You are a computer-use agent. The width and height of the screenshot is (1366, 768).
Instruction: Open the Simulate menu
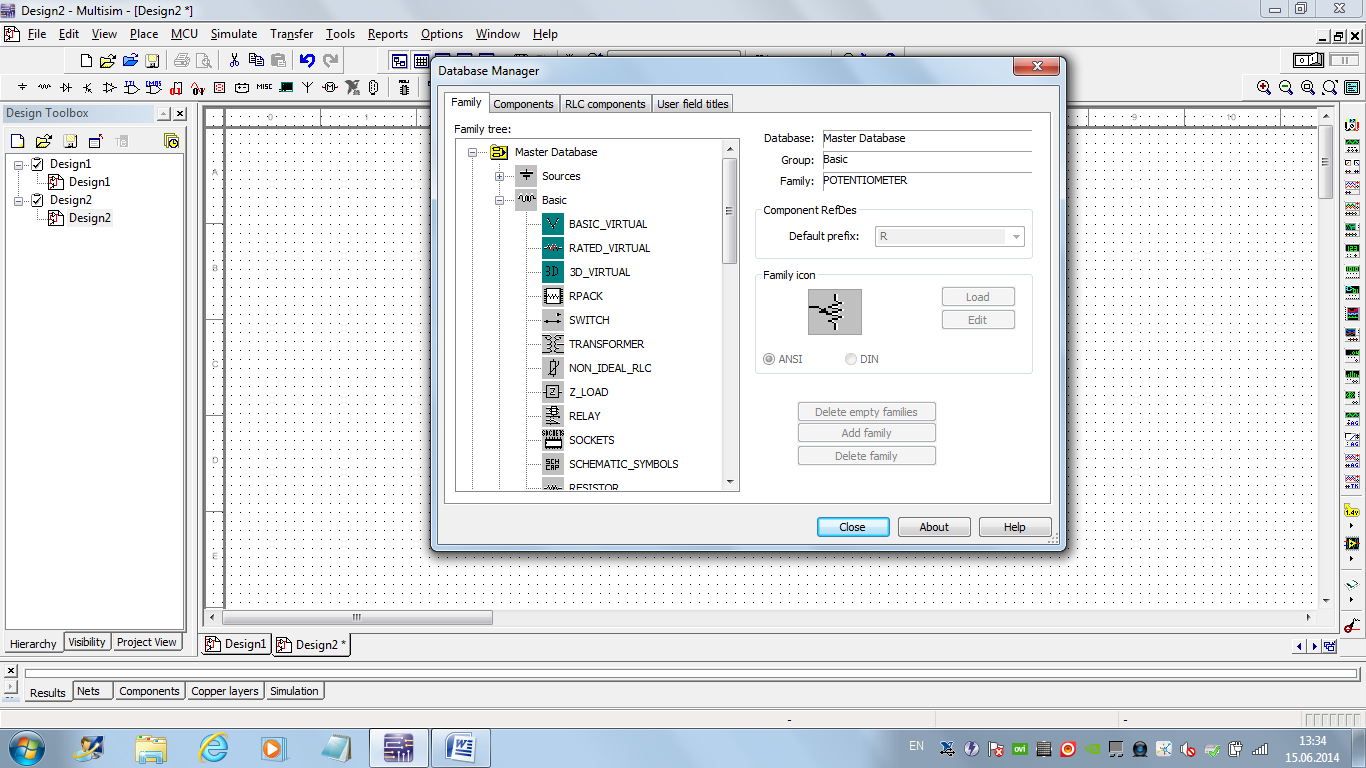pos(234,34)
